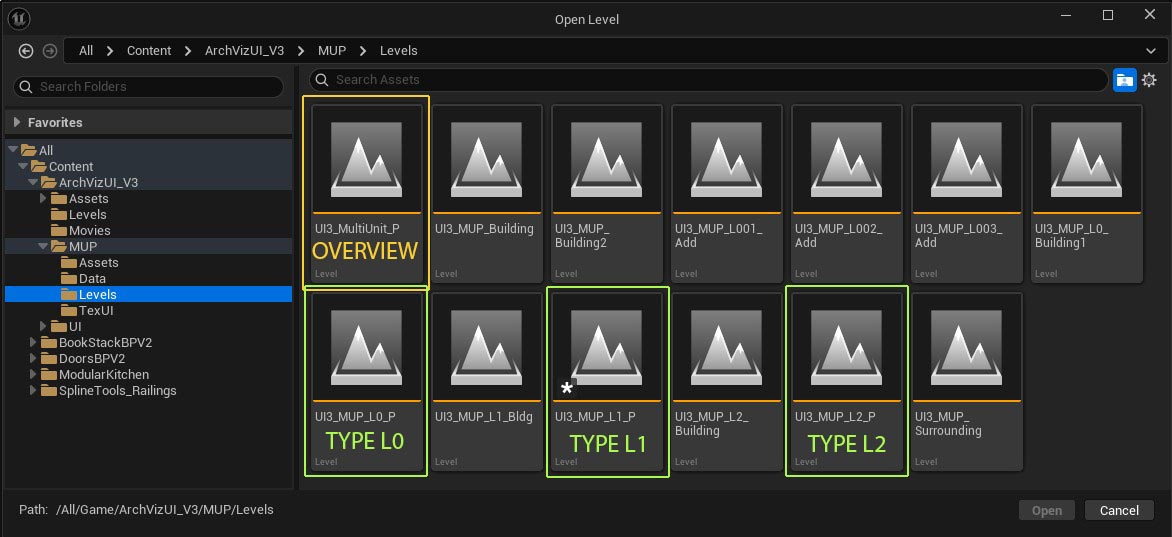Image resolution: width=1172 pixels, height=537 pixels.
Task: Select the Movies folder
Action: click(148, 230)
